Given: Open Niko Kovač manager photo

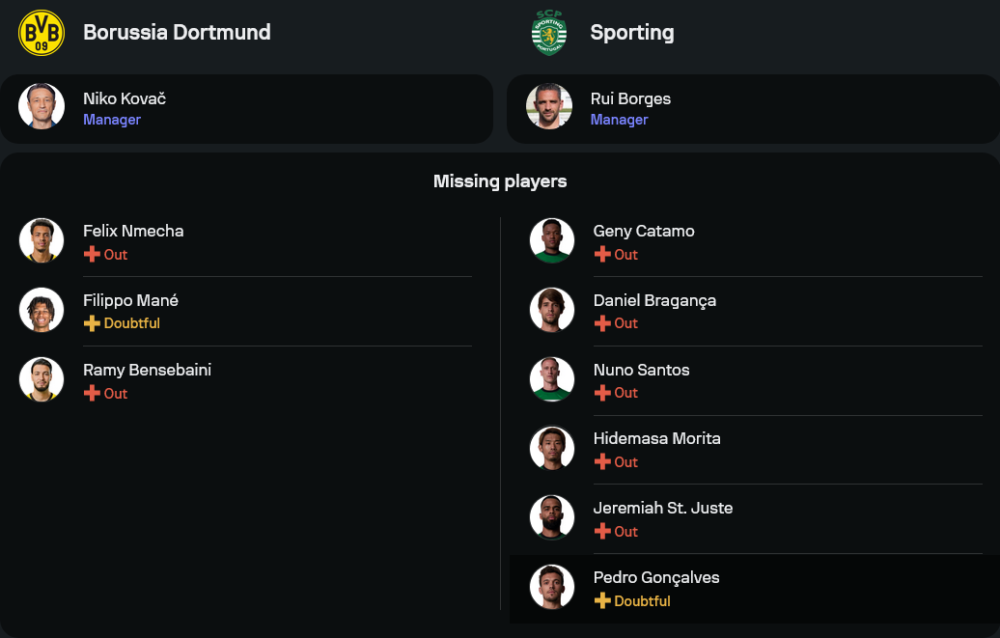Looking at the screenshot, I should coord(41,107).
